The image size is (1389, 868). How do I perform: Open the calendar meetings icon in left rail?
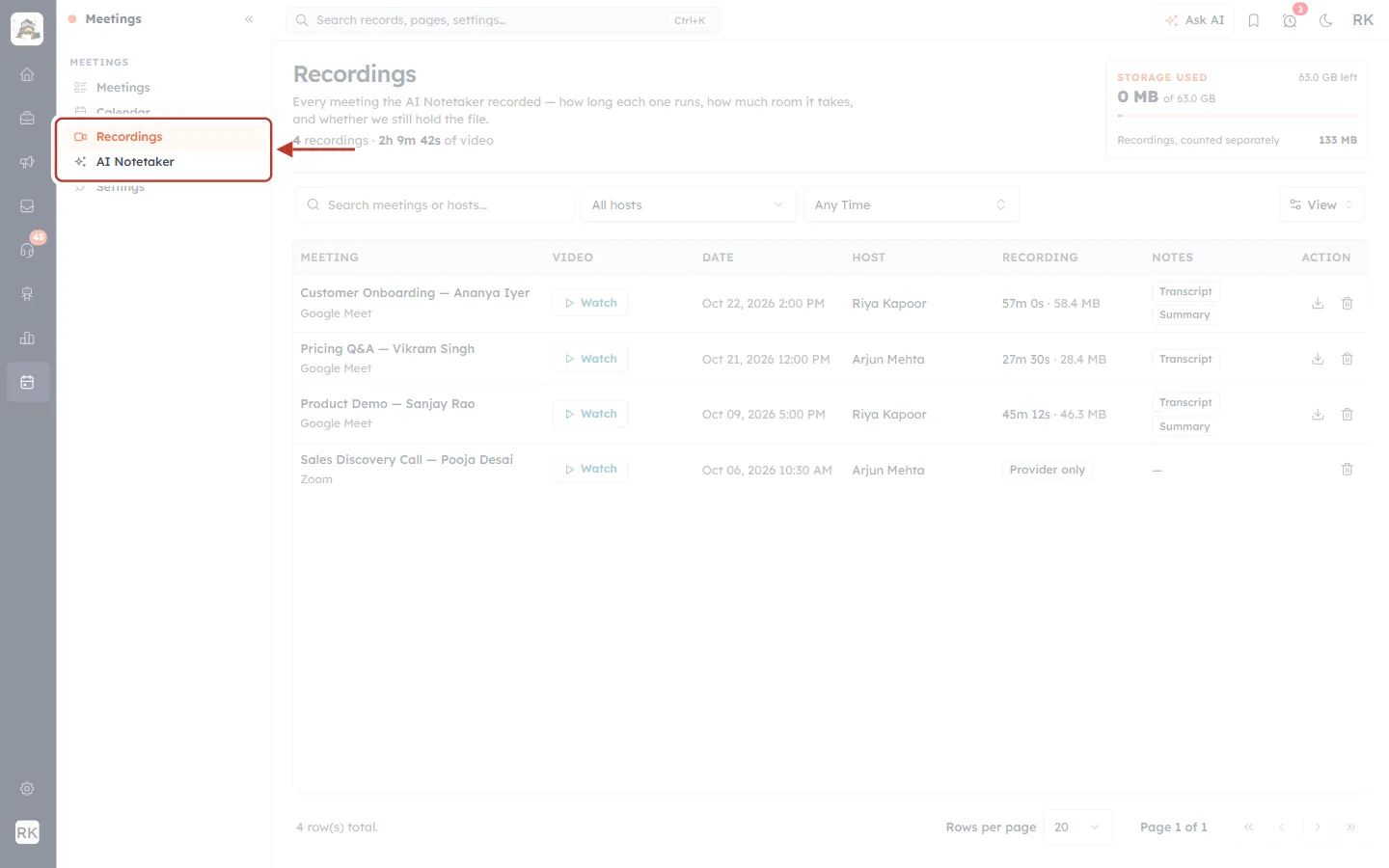[x=27, y=382]
